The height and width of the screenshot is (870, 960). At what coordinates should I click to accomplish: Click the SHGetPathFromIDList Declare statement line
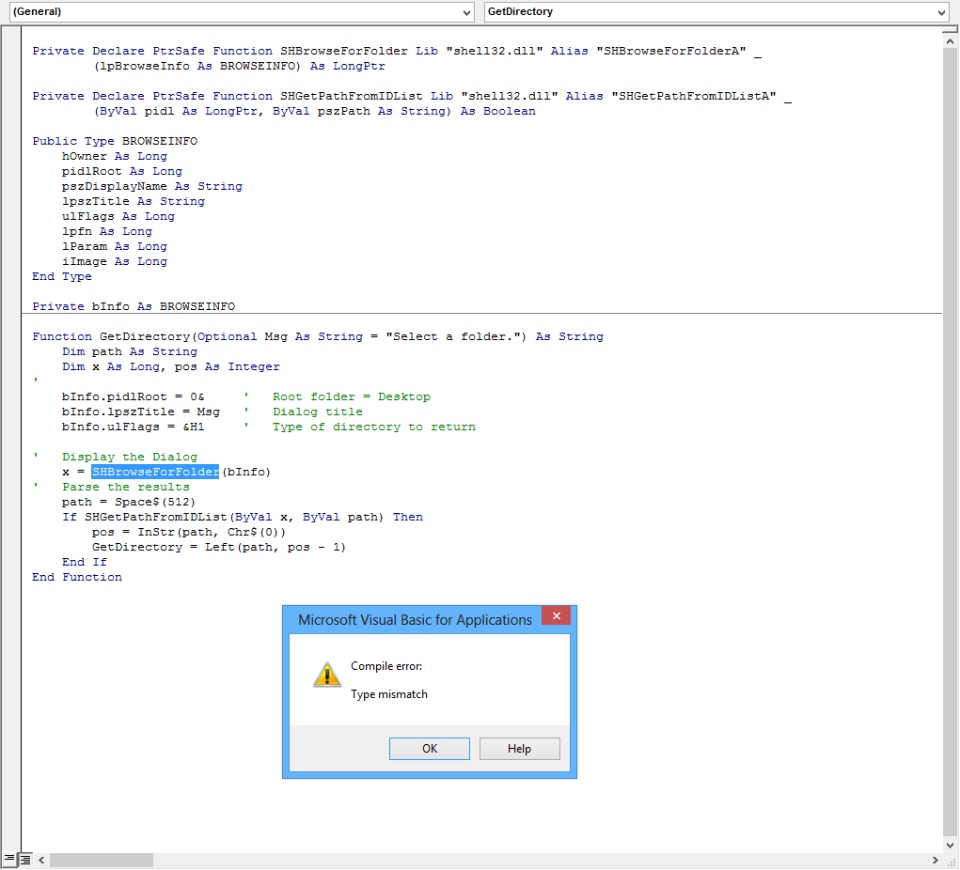coord(411,96)
